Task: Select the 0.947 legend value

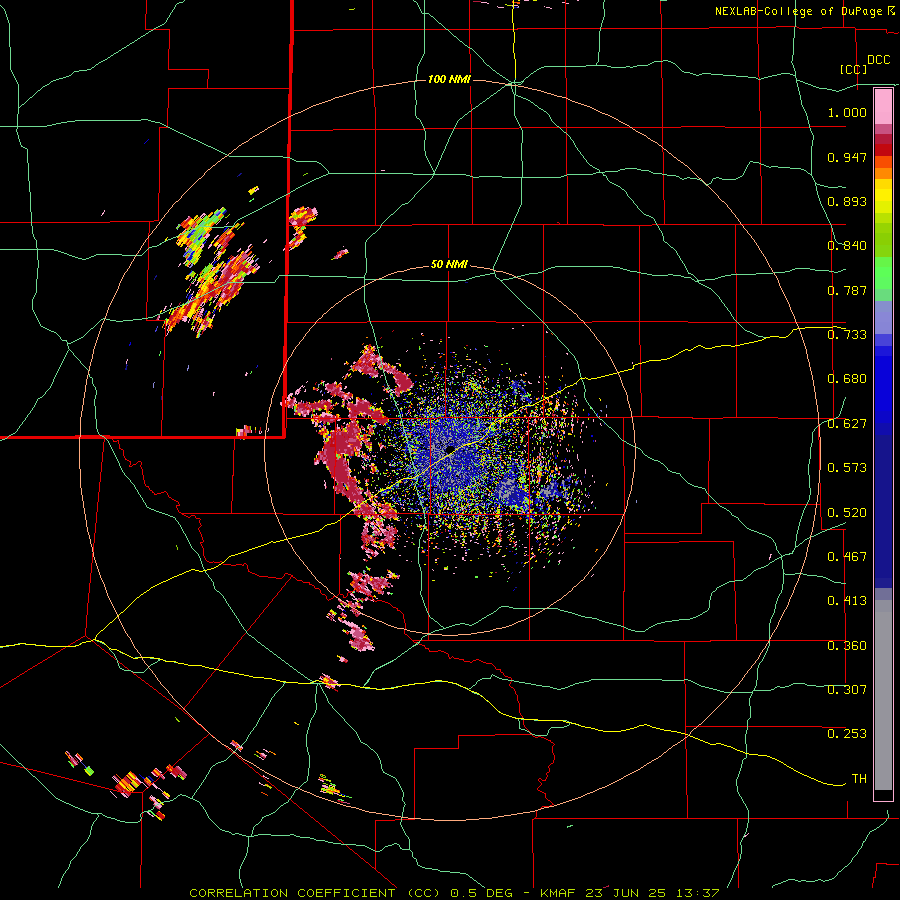Action: pyautogui.click(x=847, y=157)
